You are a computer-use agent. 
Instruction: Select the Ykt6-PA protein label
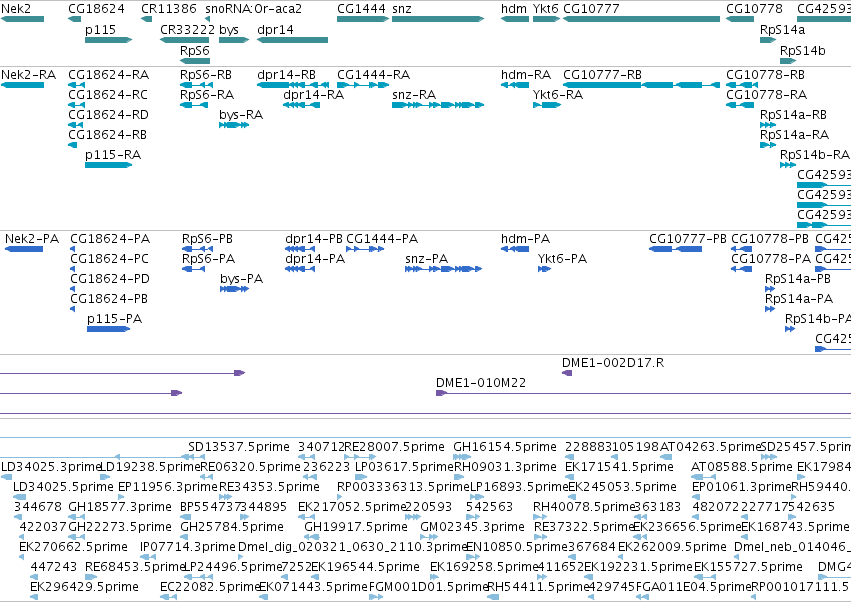[562, 258]
